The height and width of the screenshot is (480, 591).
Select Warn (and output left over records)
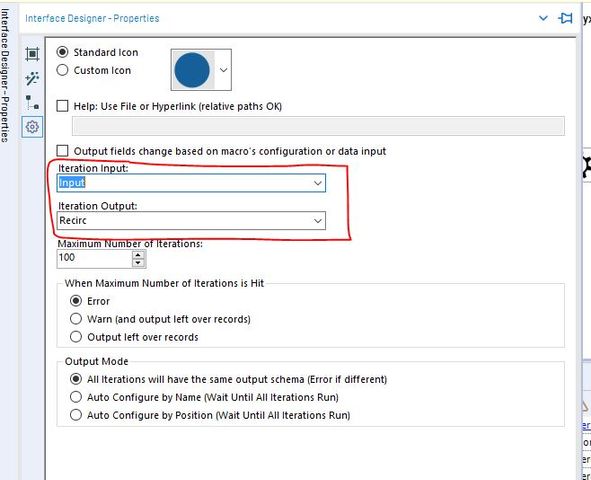coord(76,319)
